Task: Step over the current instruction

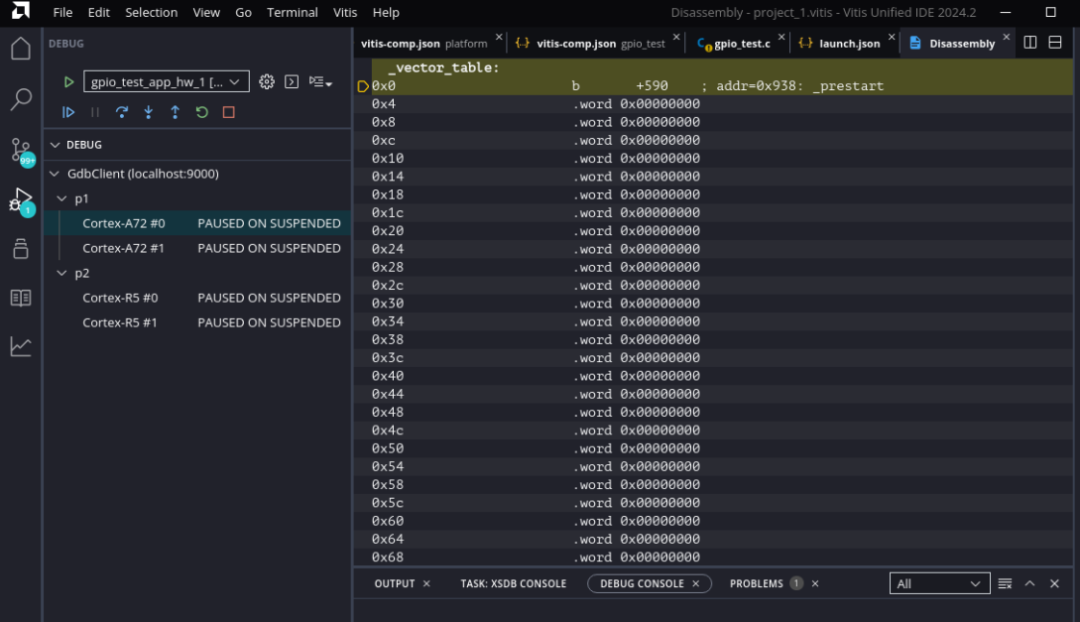Action: pyautogui.click(x=122, y=112)
